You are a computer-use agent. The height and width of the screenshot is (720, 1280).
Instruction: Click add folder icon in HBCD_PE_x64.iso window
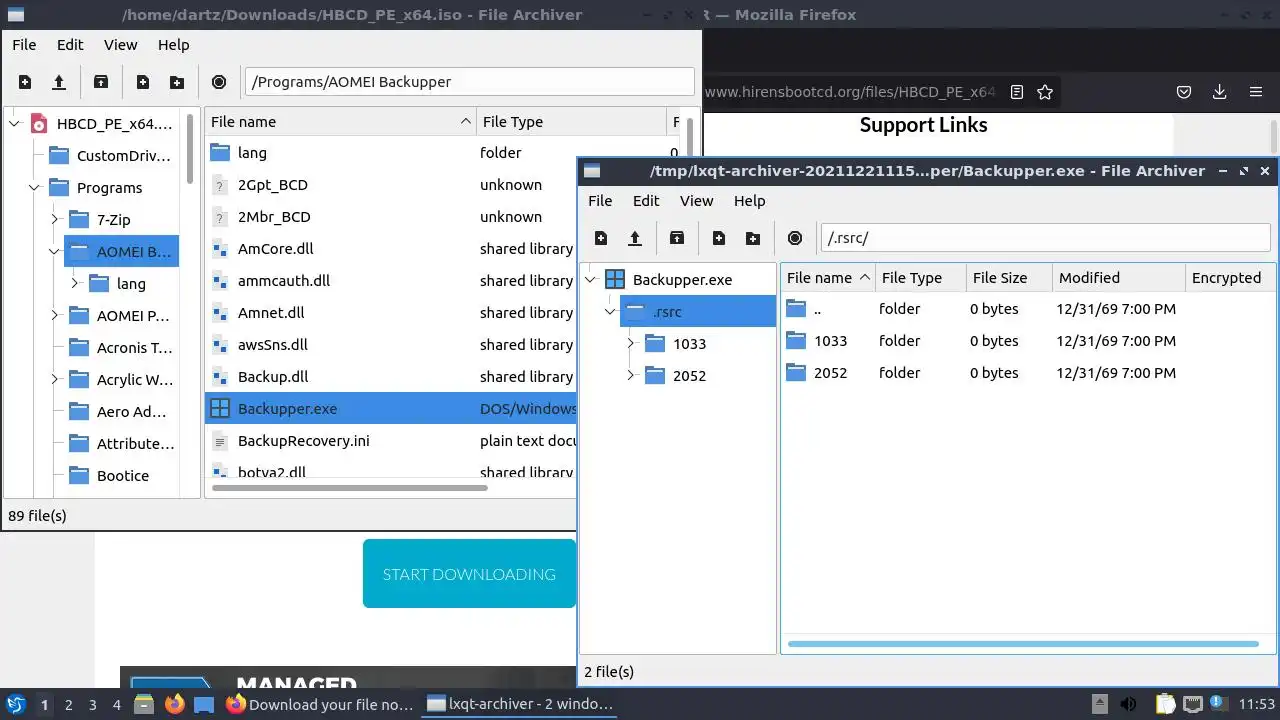pyautogui.click(x=177, y=82)
